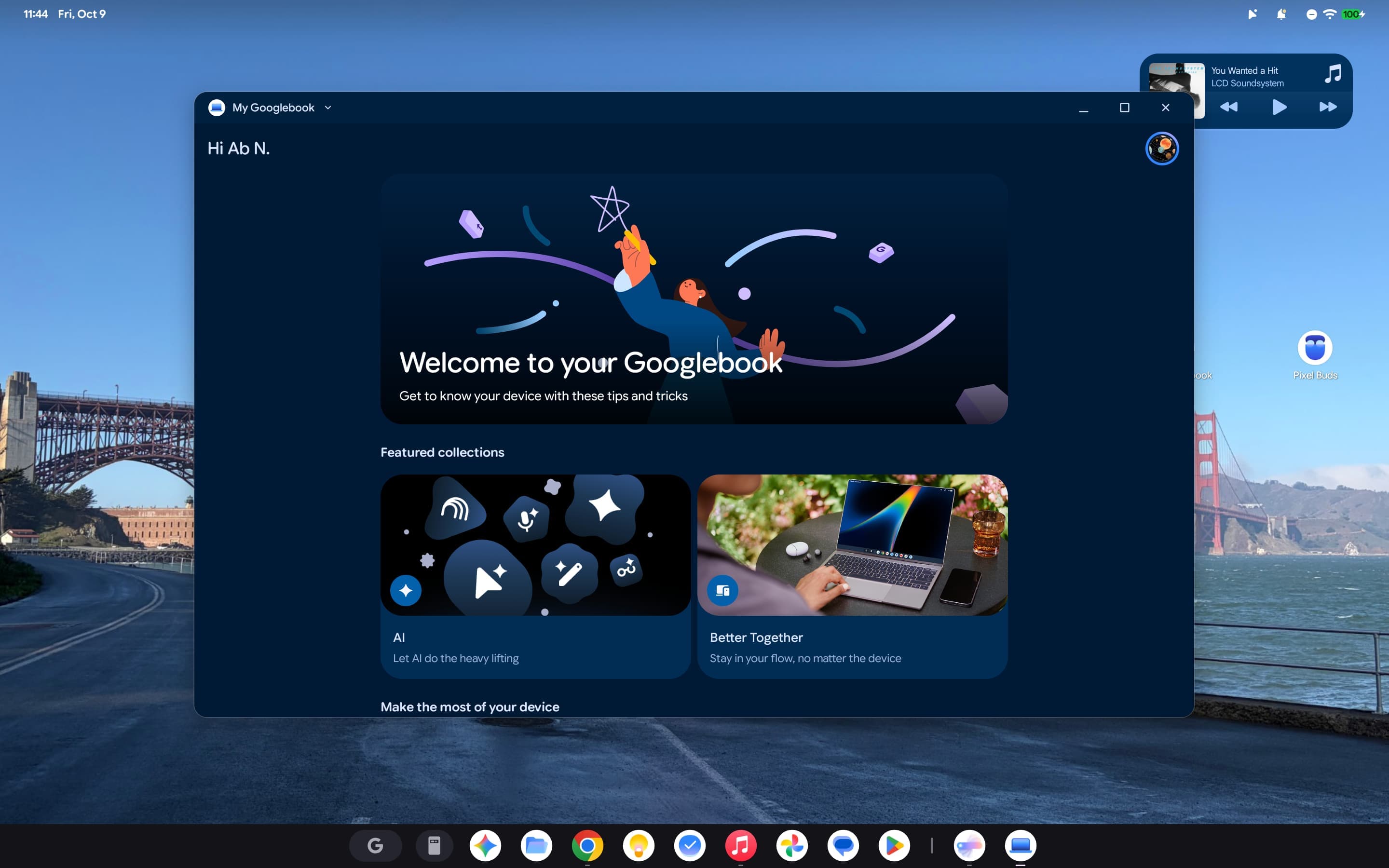The image size is (1389, 868).
Task: Open the Google search pill in the dock
Action: (375, 845)
